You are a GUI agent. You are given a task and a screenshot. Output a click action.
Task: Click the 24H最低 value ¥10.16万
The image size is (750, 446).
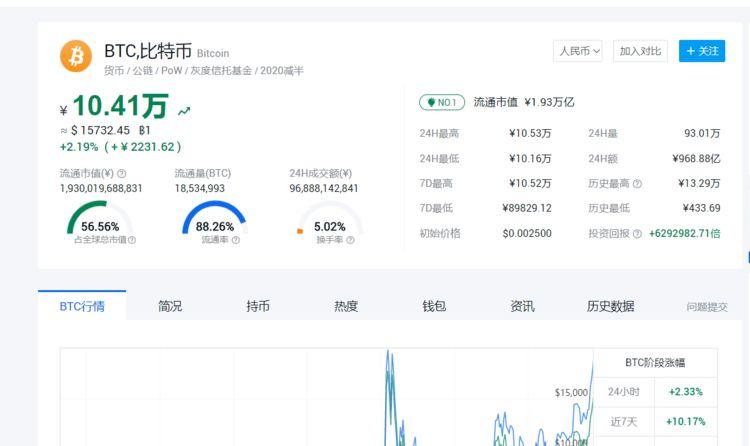[x=530, y=158]
